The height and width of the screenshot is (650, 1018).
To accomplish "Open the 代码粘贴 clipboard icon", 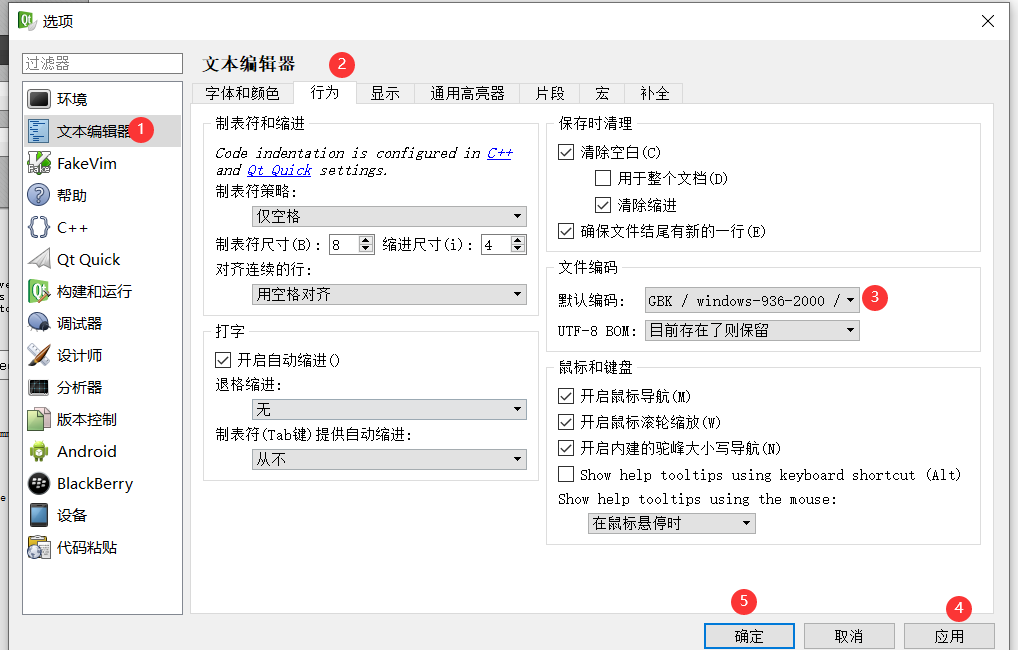I will coord(38,547).
